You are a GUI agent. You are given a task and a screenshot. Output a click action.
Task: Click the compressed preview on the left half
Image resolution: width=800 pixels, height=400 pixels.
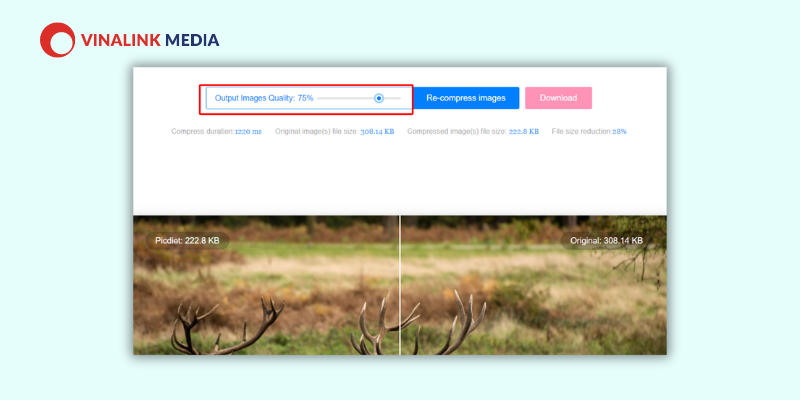point(266,301)
